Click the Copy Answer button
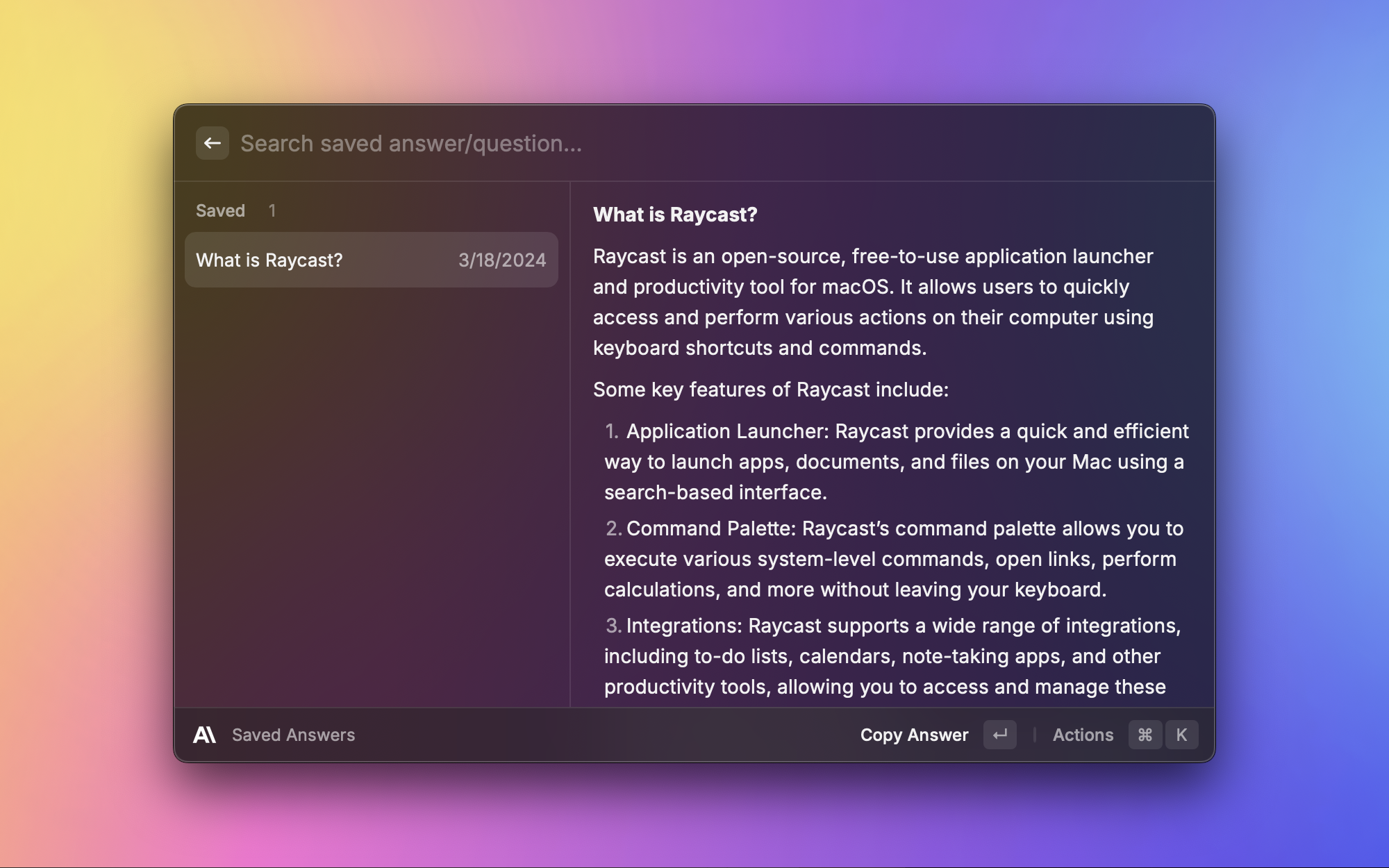This screenshot has height=868, width=1389. click(x=914, y=735)
